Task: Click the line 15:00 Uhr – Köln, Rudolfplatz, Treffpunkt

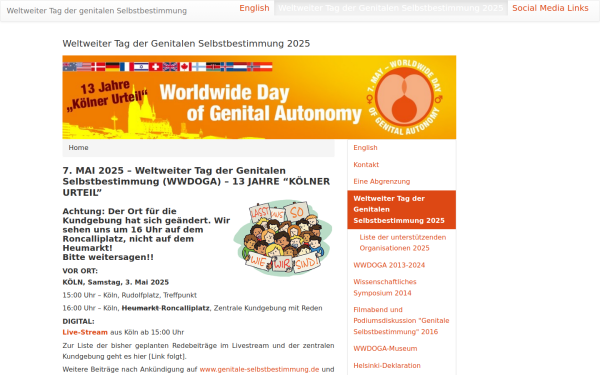Action: coord(129,295)
